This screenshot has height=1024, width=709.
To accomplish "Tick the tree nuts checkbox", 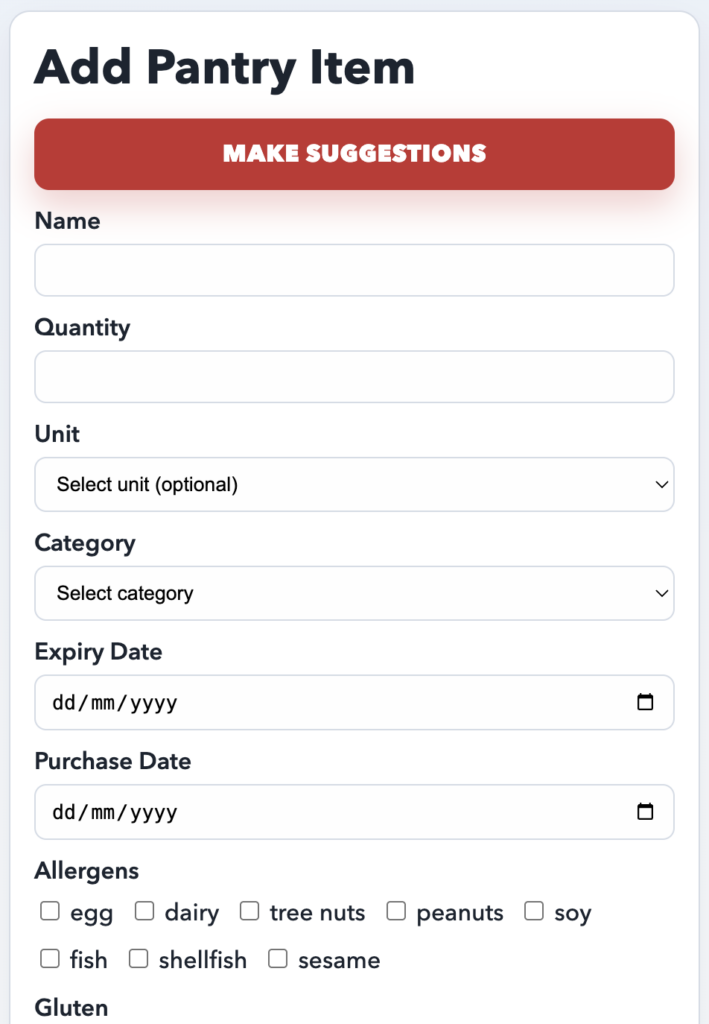I will click(248, 911).
